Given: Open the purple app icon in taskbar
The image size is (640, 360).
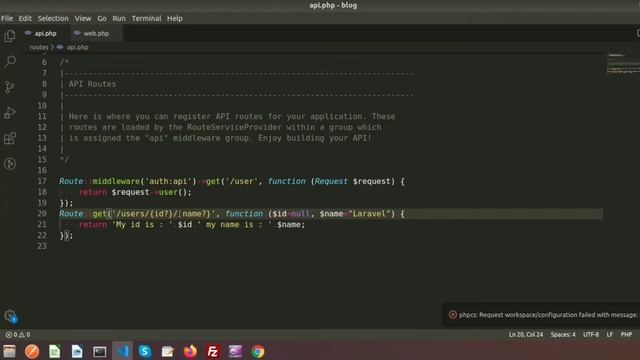Looking at the screenshot, I should 235,351.
